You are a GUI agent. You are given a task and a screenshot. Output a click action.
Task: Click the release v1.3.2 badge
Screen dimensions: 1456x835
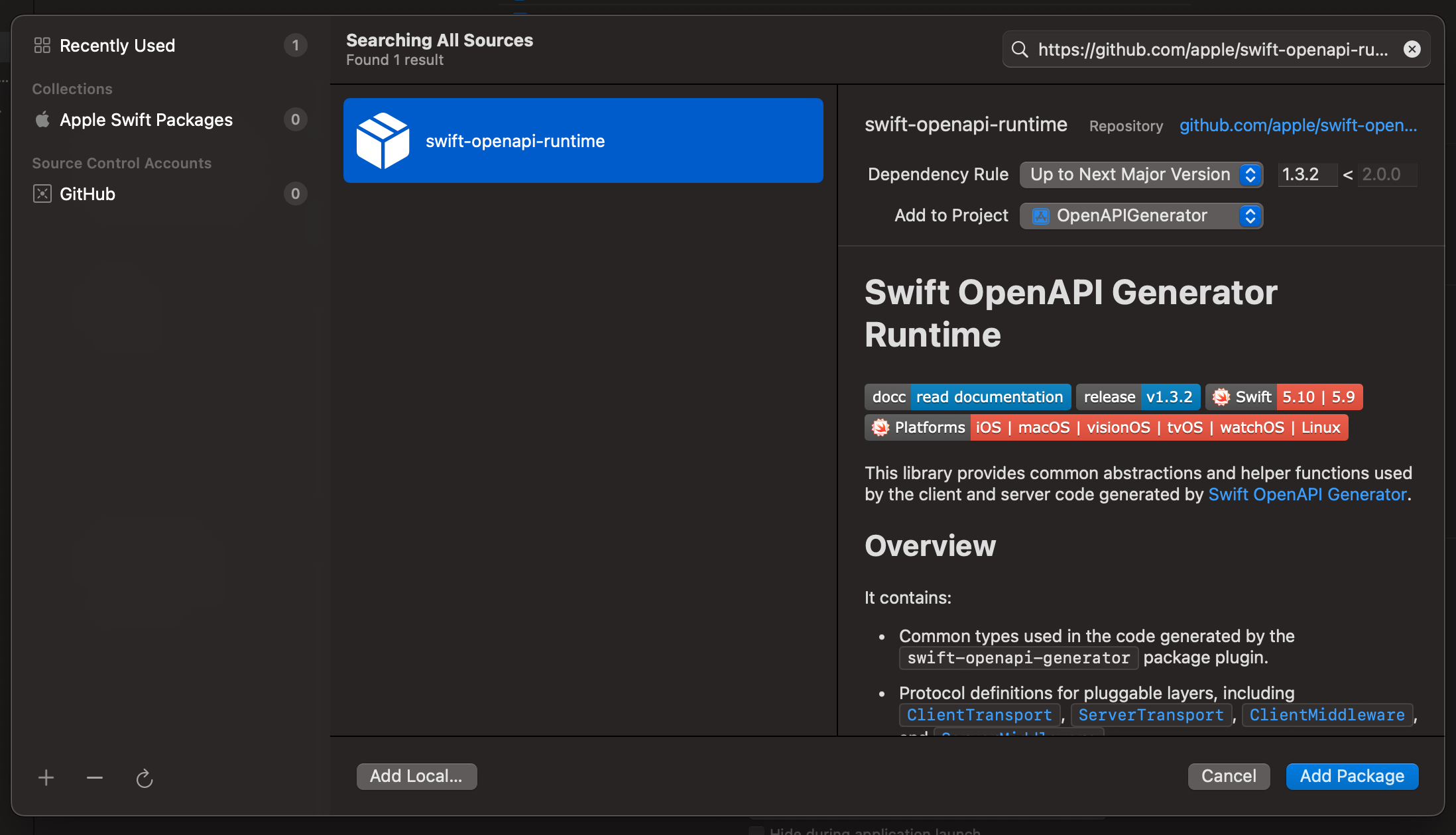[1138, 397]
